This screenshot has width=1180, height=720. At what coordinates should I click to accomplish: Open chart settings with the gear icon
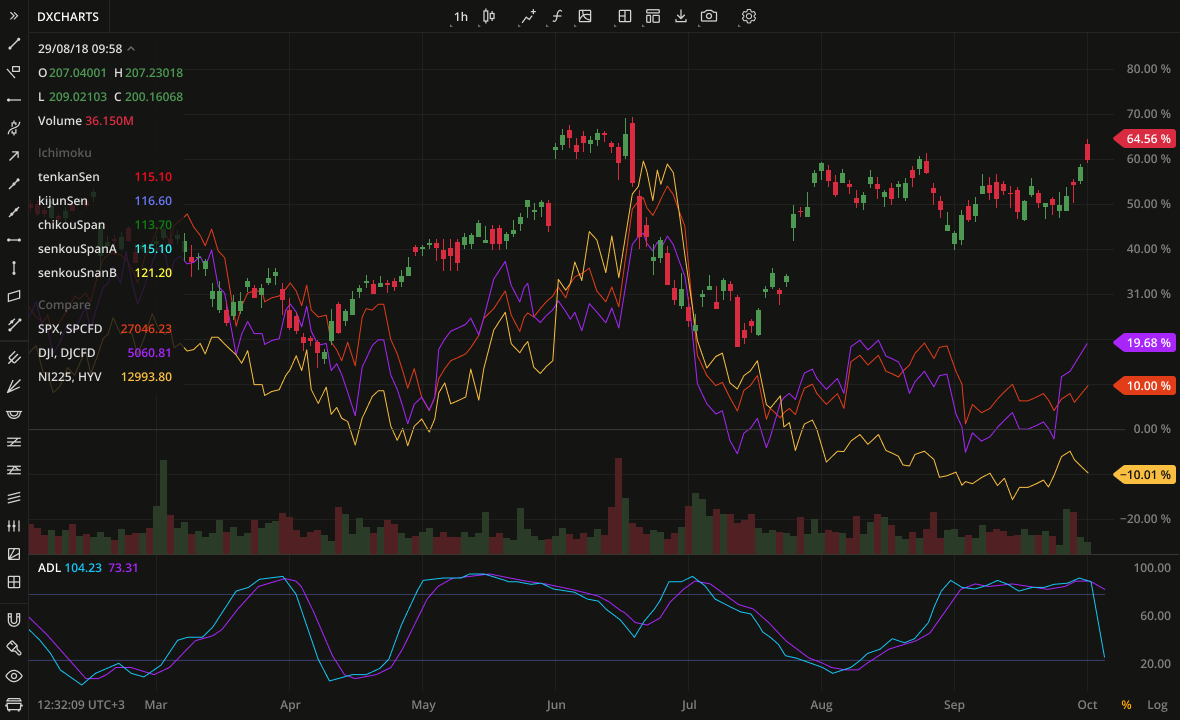(748, 16)
